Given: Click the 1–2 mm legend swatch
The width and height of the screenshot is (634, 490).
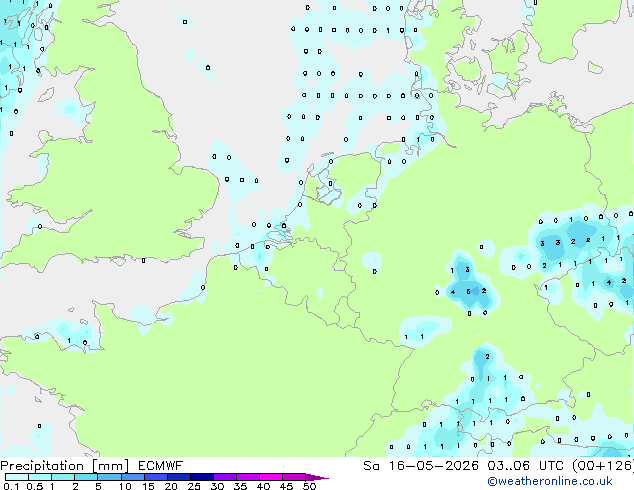Looking at the screenshot, I should tap(63, 477).
